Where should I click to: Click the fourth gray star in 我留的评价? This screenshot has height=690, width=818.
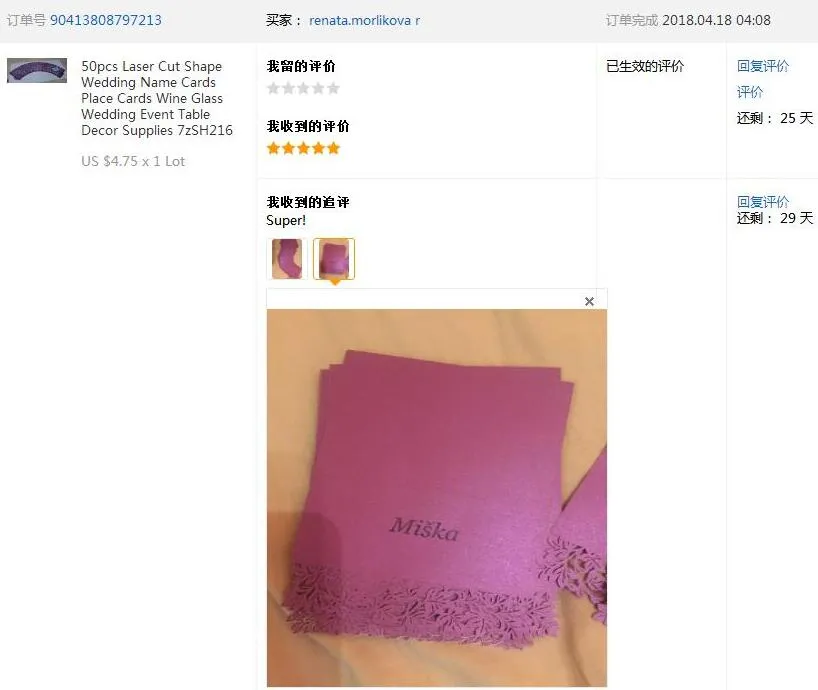(x=318, y=88)
